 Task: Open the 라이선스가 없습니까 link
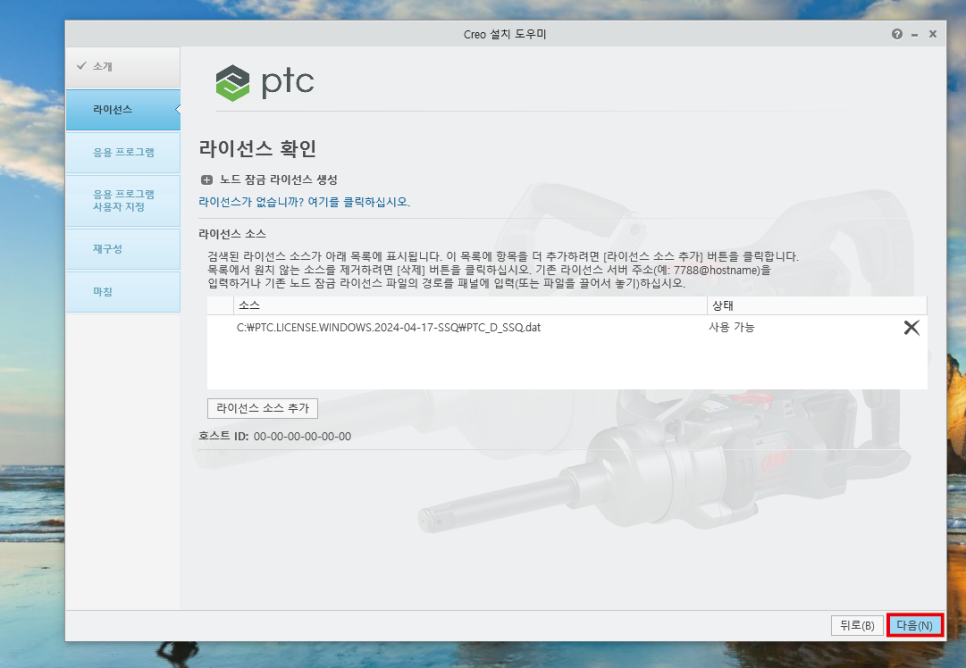point(304,202)
